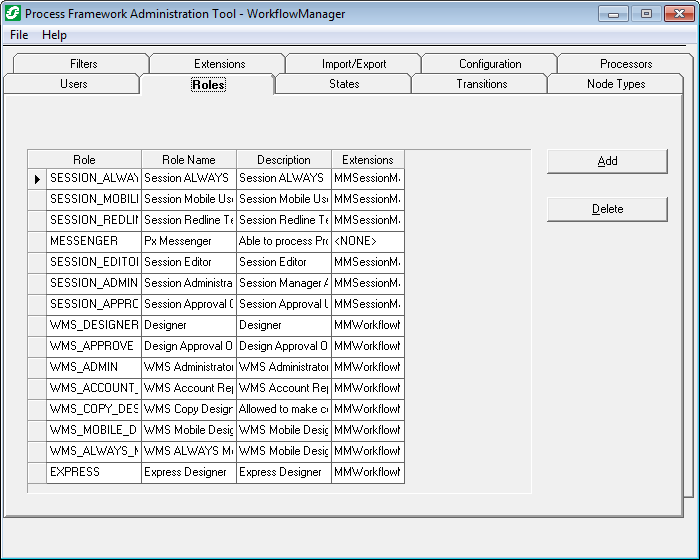Screen dimensions: 700x560
Task: Switch to the Filters tab
Action: [x=84, y=64]
